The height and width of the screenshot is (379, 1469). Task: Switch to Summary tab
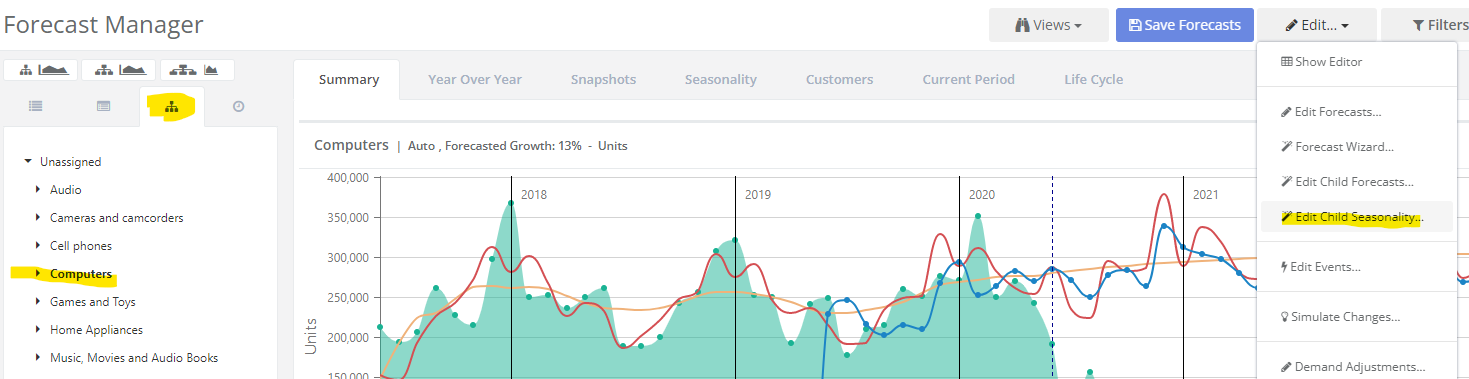coord(349,79)
